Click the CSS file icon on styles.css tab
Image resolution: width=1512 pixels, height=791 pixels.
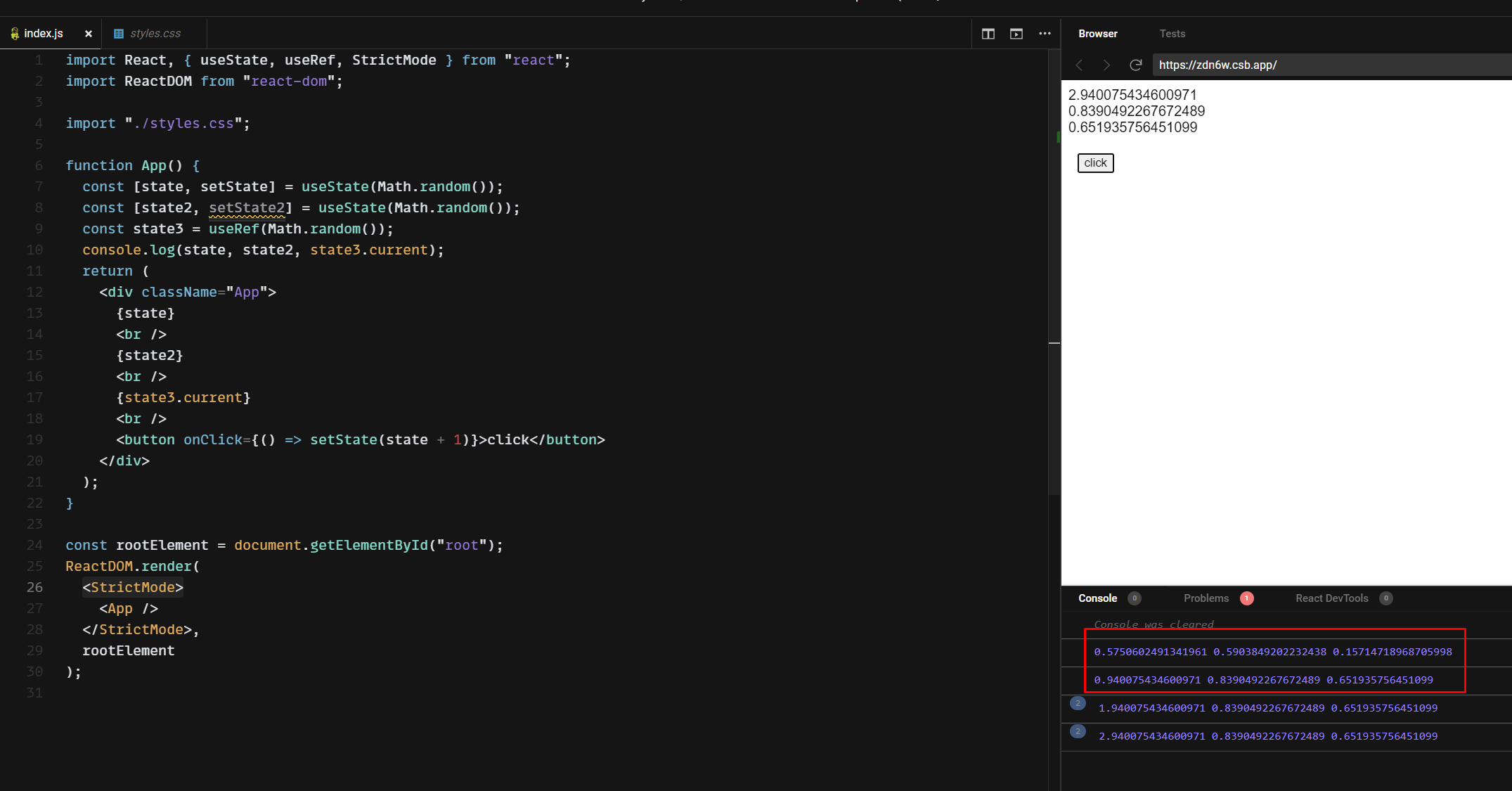click(118, 33)
